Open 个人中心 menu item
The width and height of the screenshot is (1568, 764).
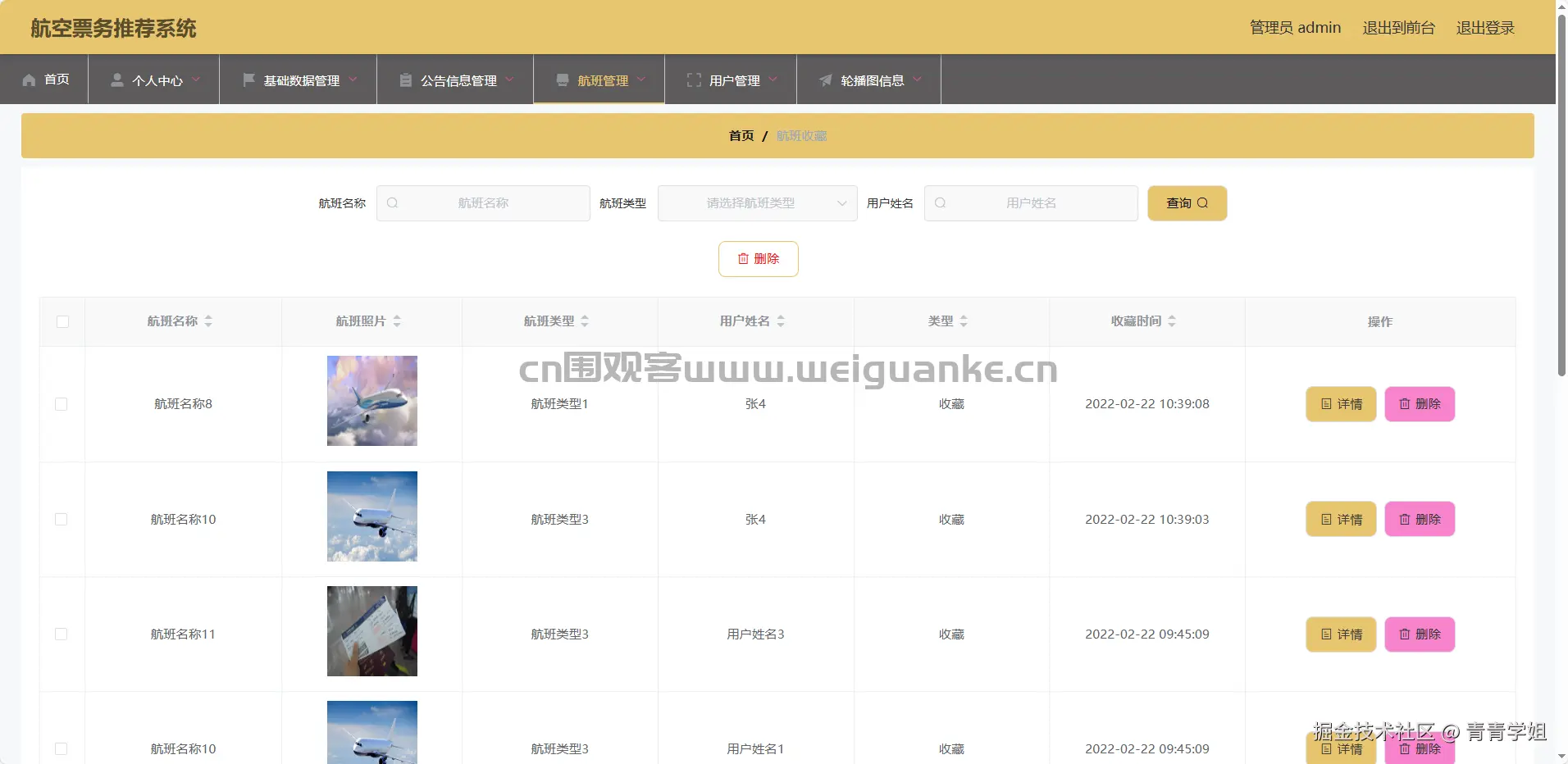[154, 80]
